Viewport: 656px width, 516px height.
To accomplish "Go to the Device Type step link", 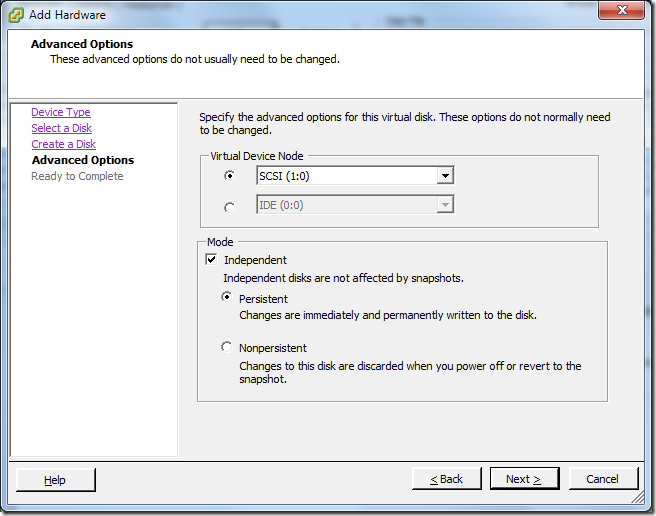I will pos(61,112).
